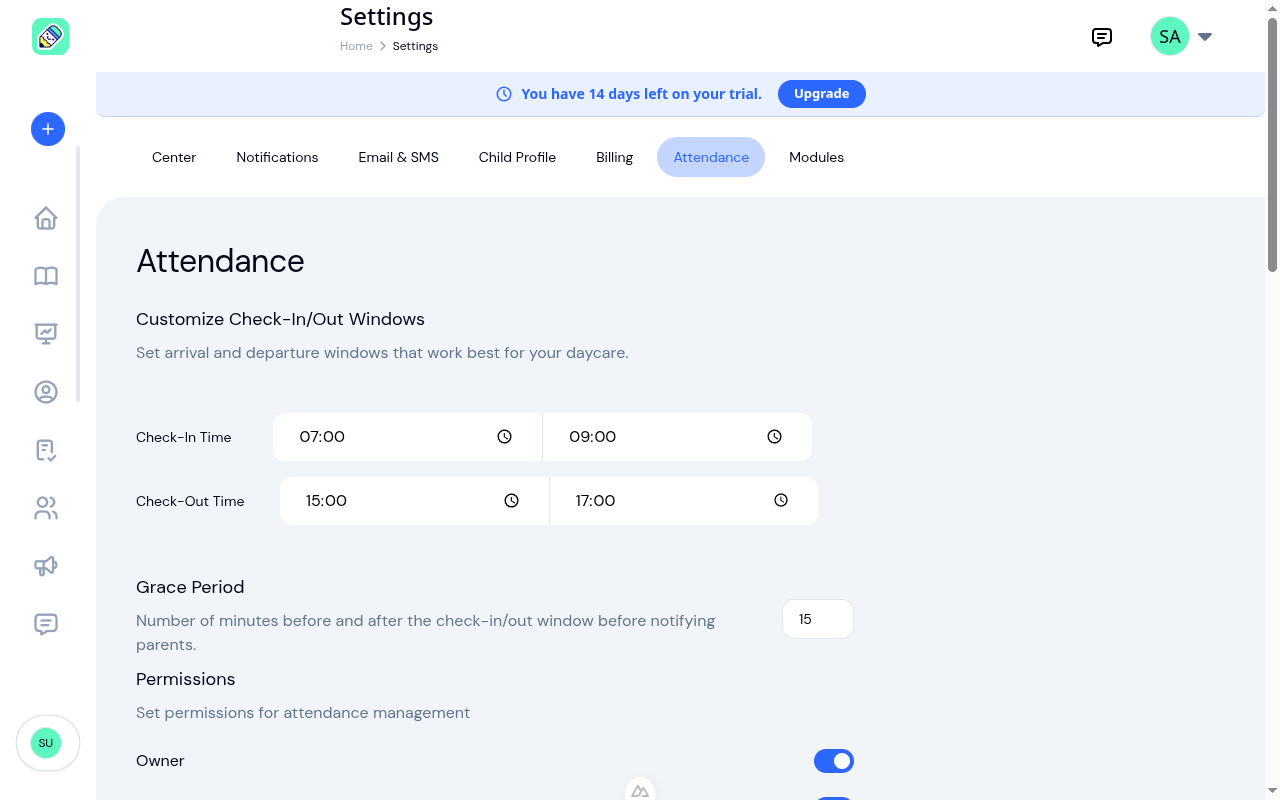Open the megaphone announcements icon in sidebar
Image resolution: width=1280 pixels, height=800 pixels.
46,566
